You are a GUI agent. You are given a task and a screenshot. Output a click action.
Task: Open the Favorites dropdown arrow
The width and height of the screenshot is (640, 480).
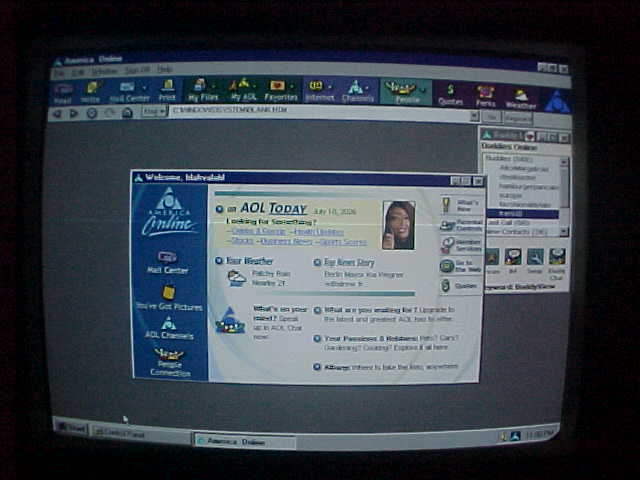tap(292, 86)
